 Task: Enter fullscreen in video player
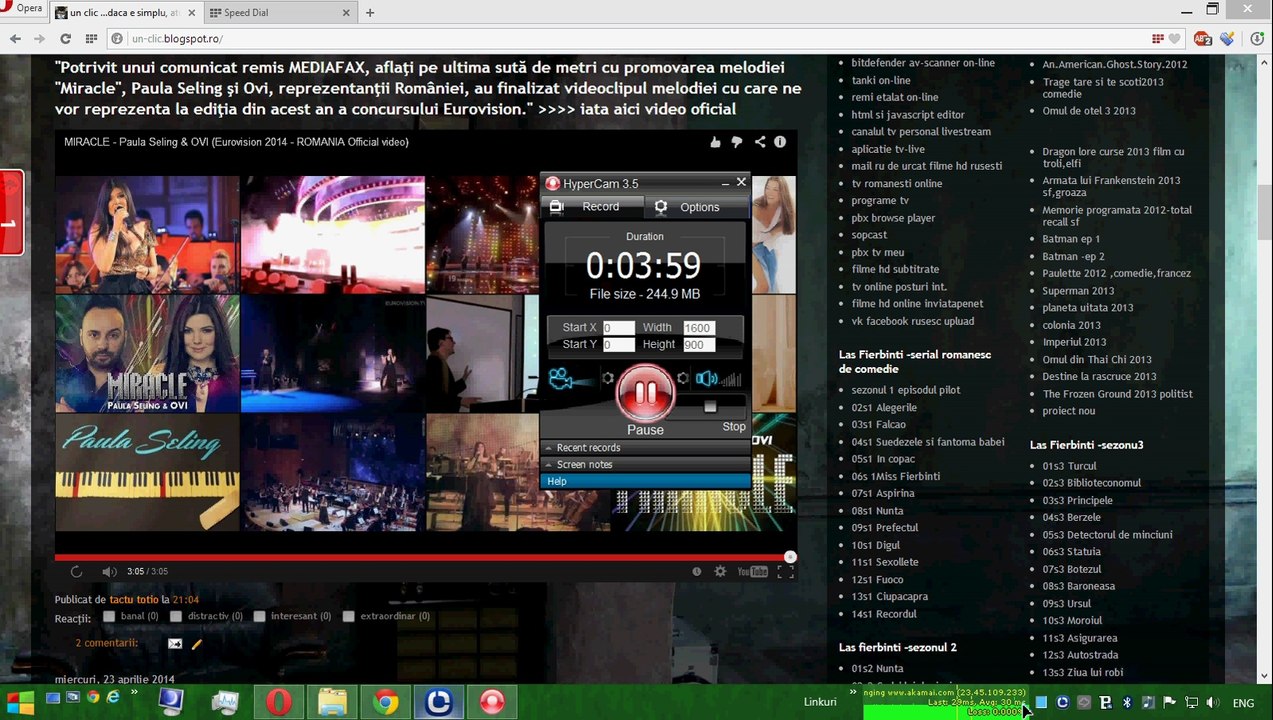(x=786, y=572)
